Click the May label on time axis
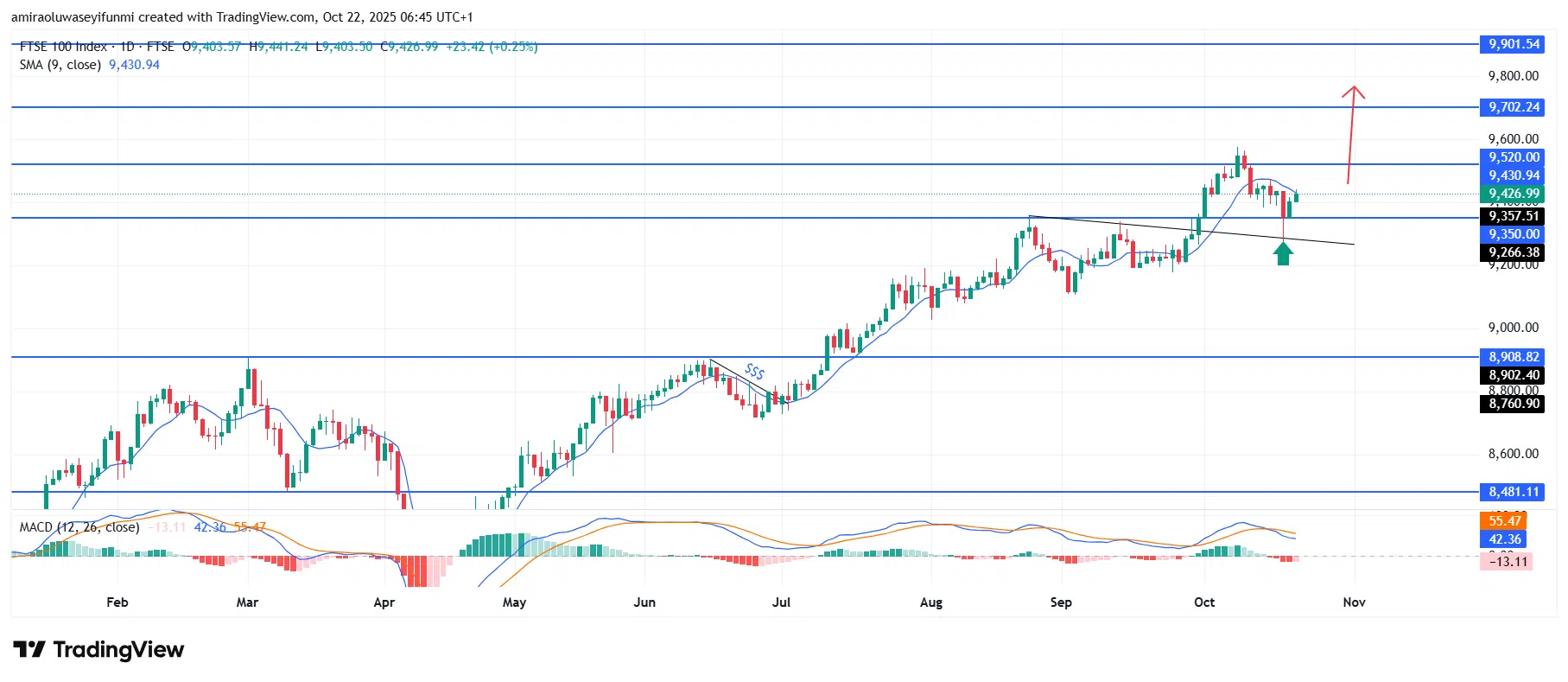 tap(514, 602)
